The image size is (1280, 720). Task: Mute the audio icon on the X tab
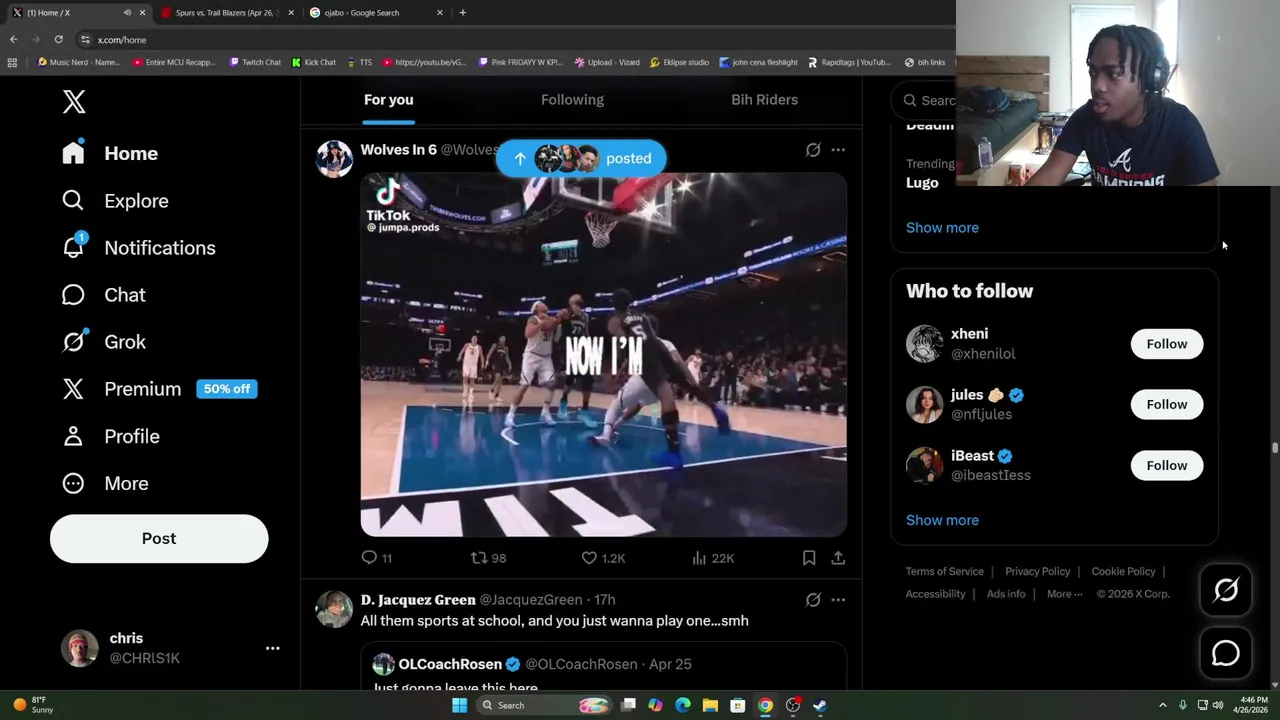click(x=127, y=12)
